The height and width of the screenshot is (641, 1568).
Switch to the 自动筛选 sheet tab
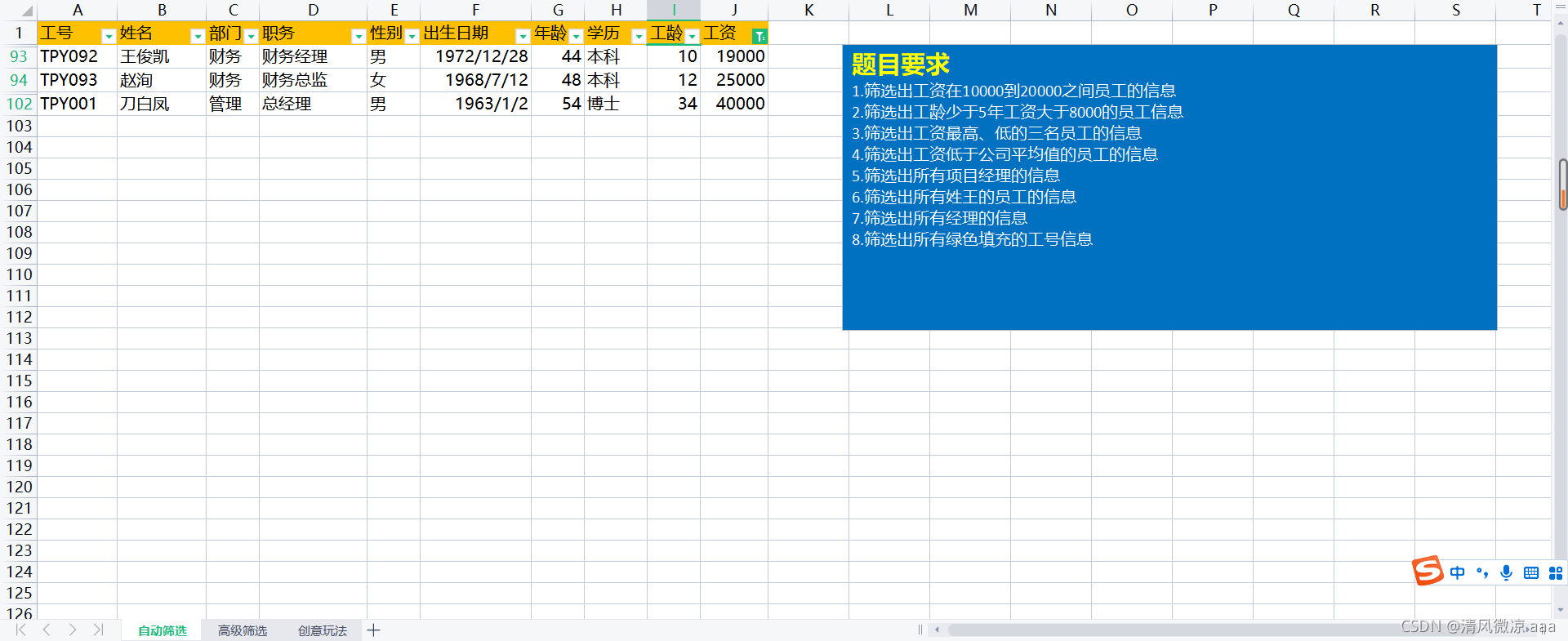click(x=162, y=630)
